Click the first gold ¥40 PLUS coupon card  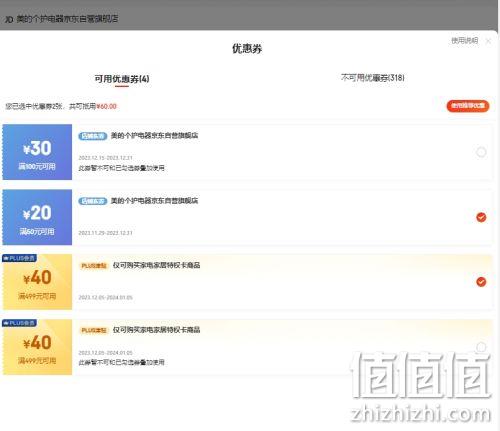(x=37, y=282)
